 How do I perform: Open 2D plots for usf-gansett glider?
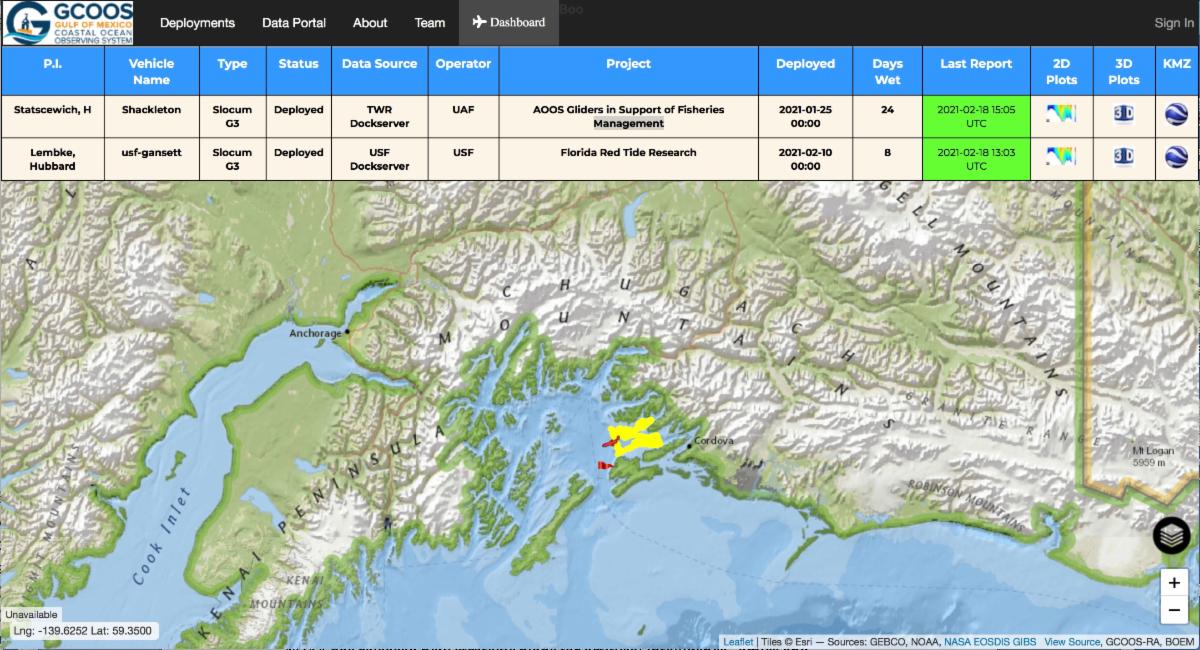[1061, 156]
